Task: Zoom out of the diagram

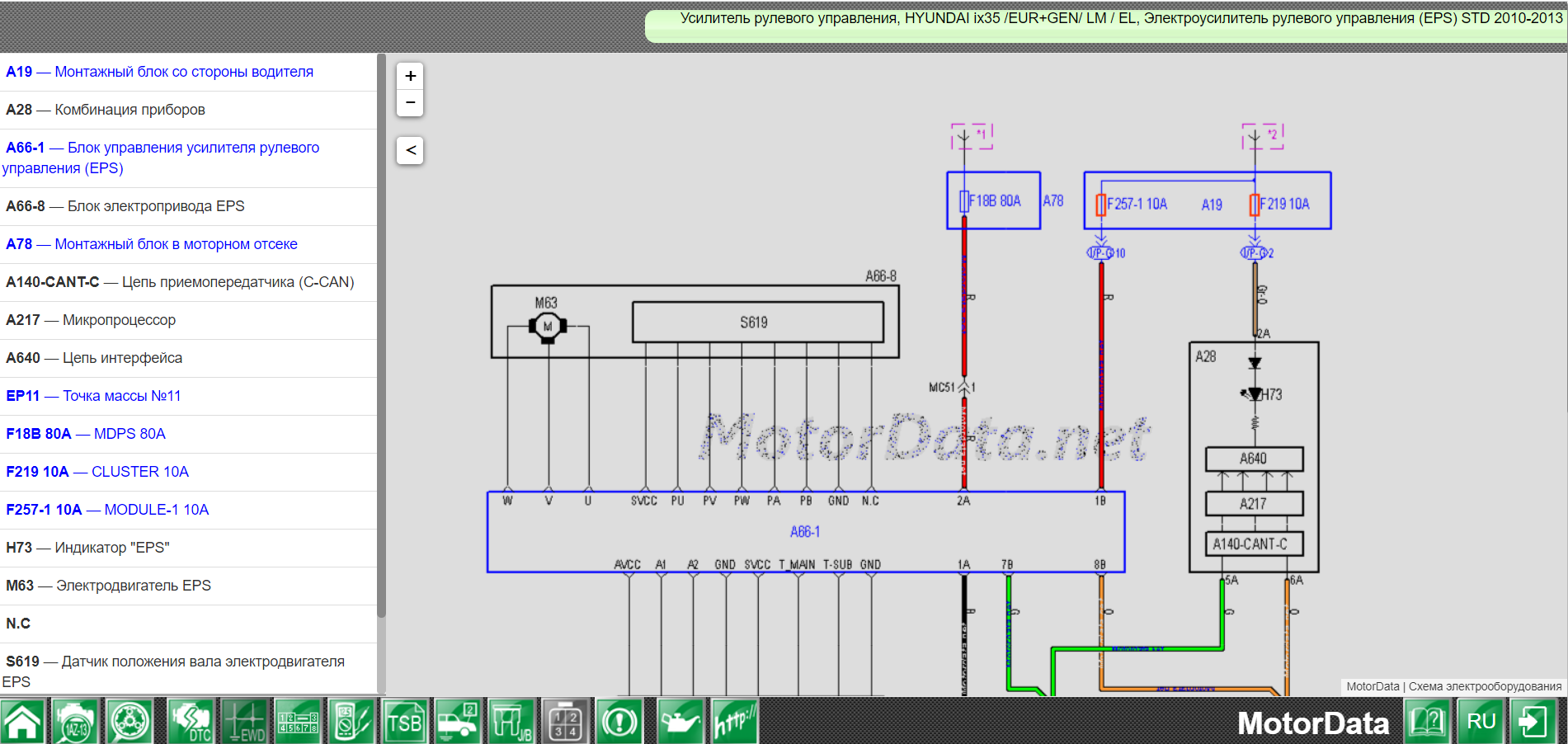Action: point(410,102)
